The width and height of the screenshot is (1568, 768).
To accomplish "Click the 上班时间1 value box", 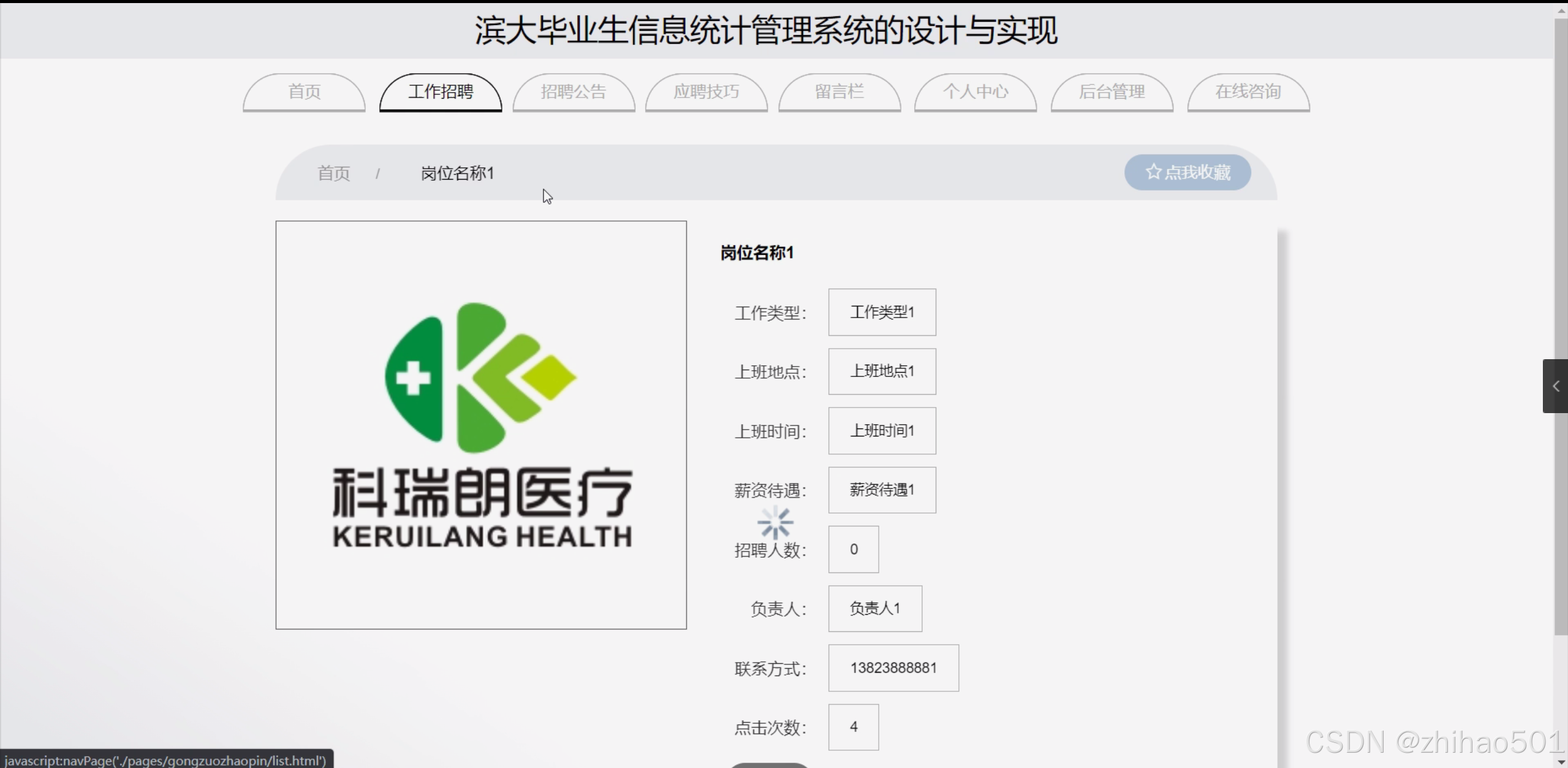I will coord(882,431).
